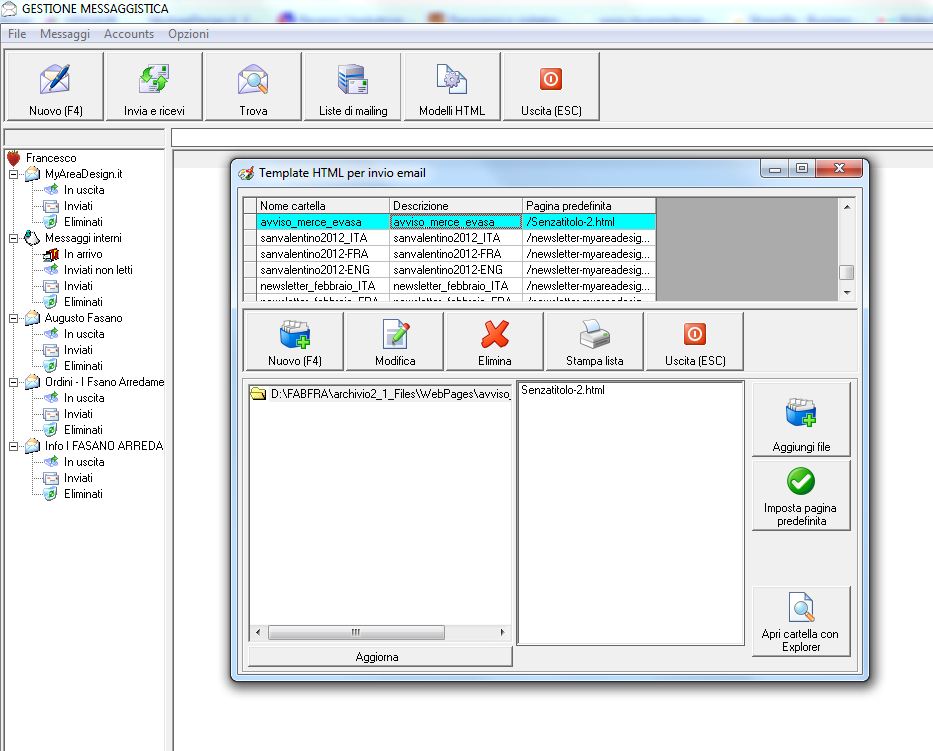Open the Messaggi menu

65,34
